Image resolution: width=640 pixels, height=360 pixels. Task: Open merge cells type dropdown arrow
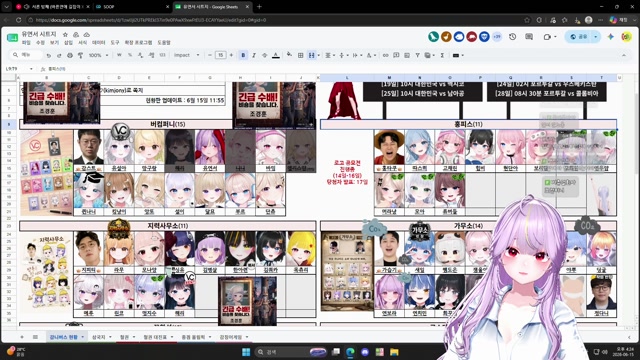(318, 55)
